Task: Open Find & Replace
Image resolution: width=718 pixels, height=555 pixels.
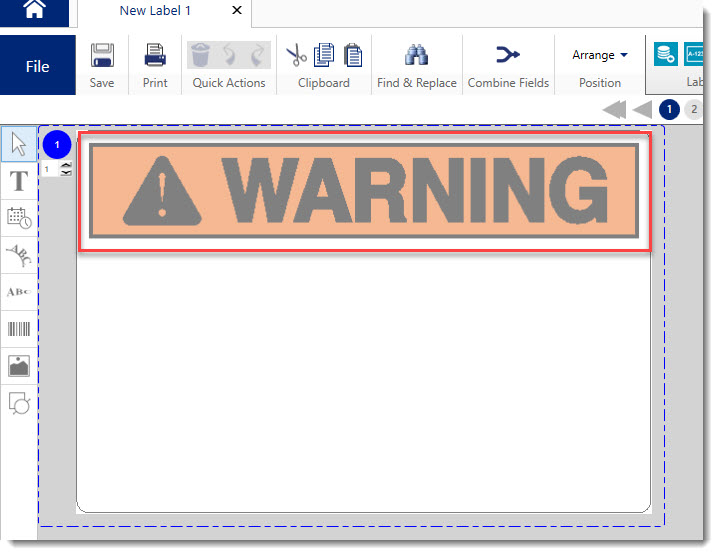Action: pos(416,63)
